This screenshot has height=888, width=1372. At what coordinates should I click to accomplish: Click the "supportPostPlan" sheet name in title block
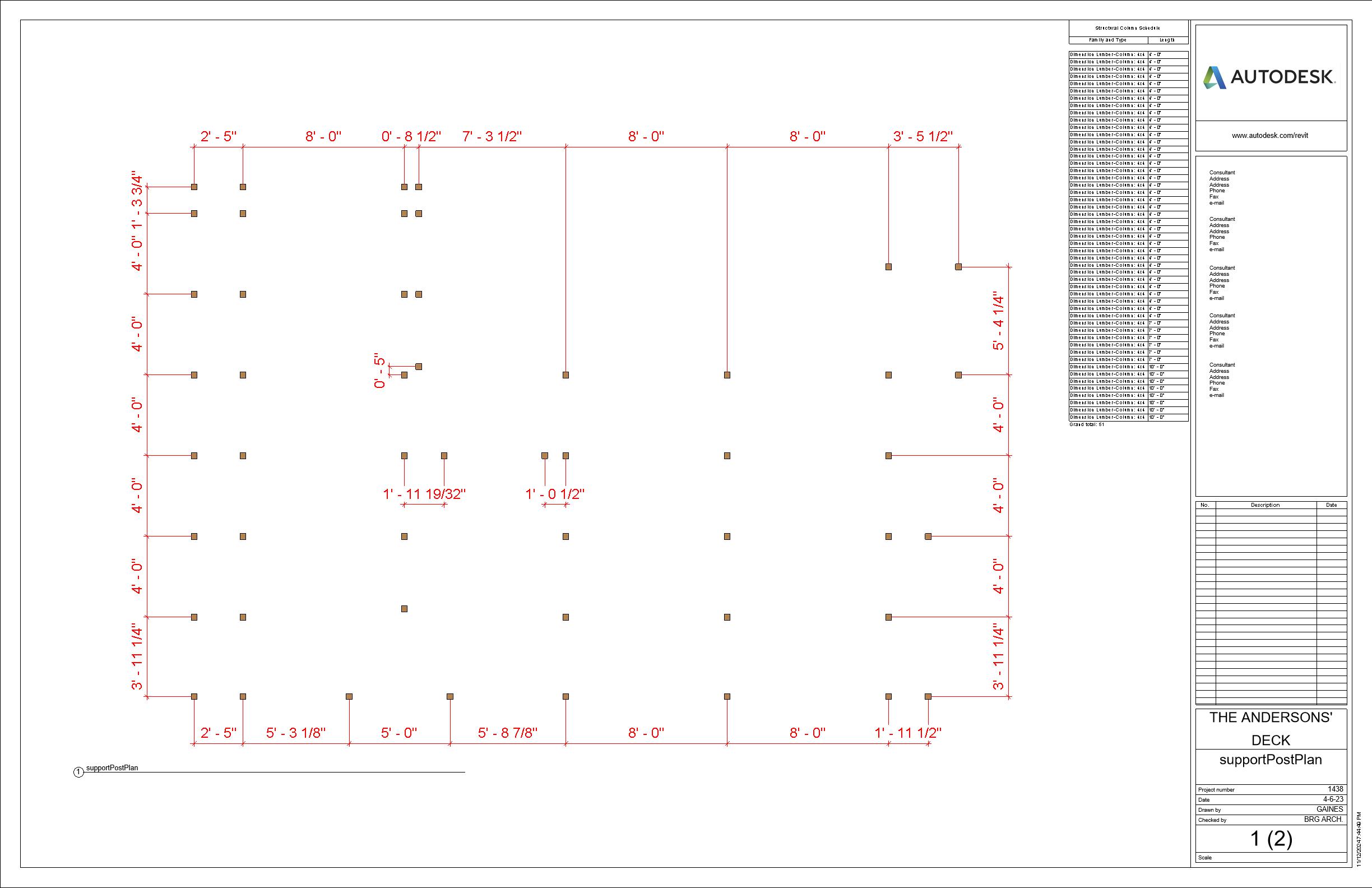pos(1271,760)
